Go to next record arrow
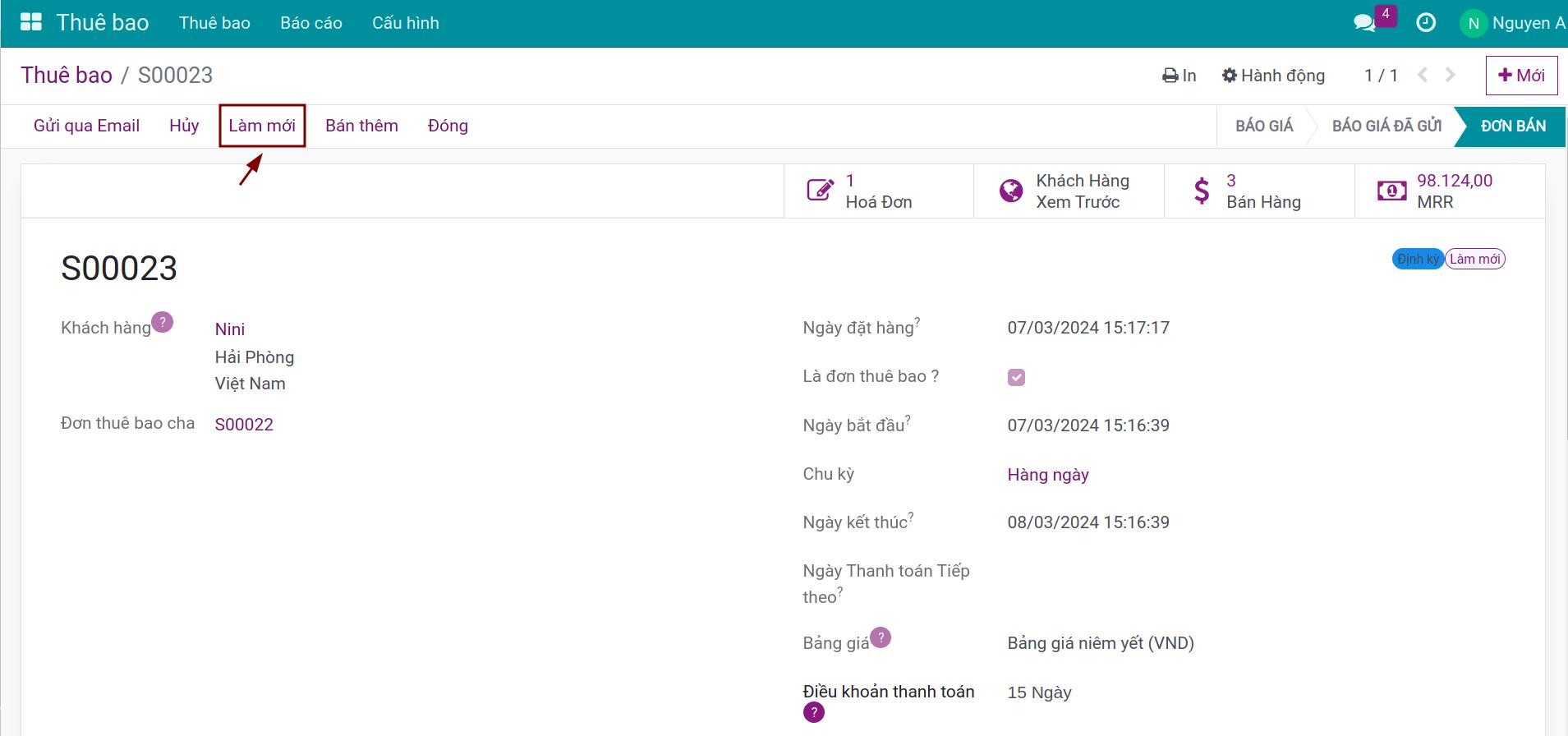The height and width of the screenshot is (736, 1568). (x=1450, y=75)
